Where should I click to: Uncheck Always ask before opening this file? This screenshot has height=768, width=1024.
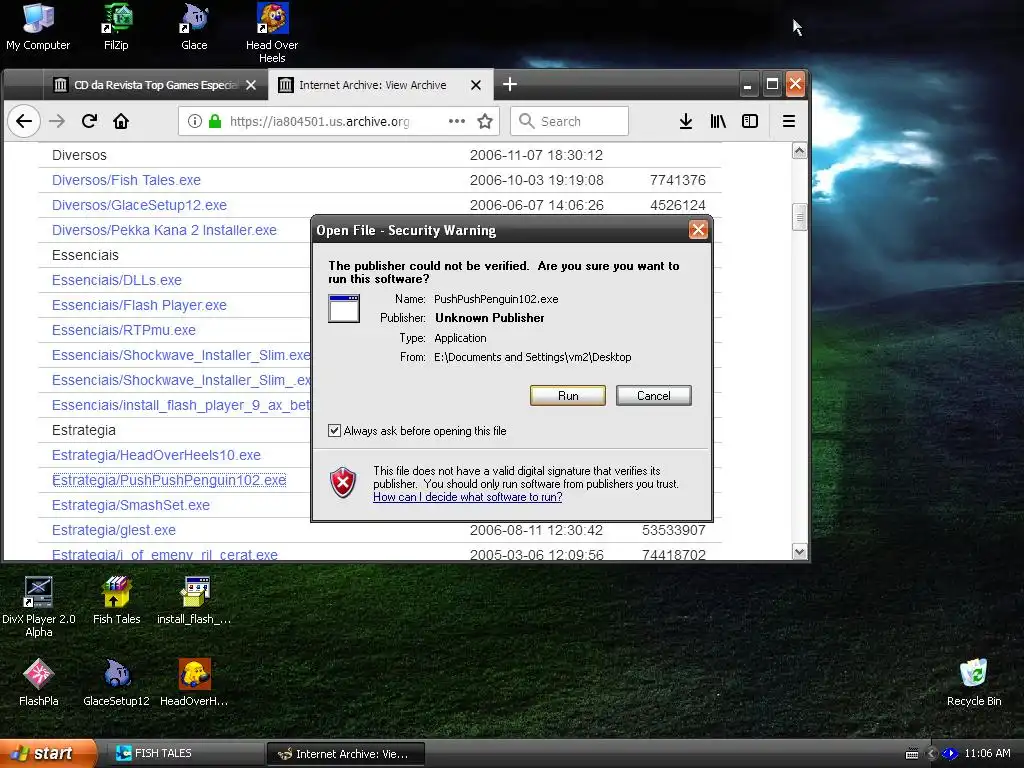[334, 430]
